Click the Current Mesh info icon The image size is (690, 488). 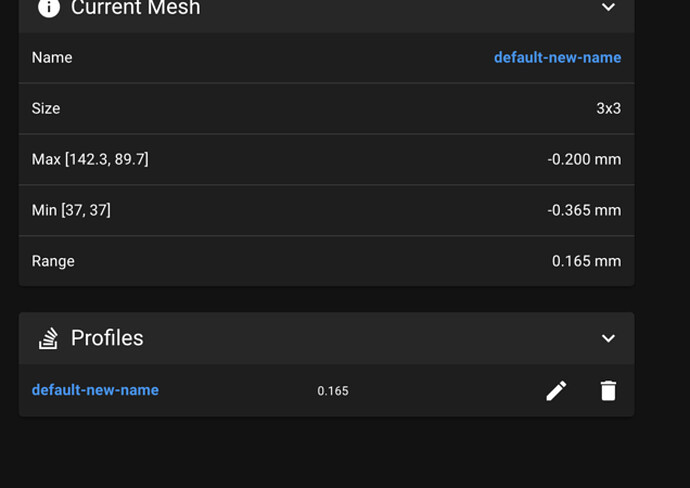[48, 7]
